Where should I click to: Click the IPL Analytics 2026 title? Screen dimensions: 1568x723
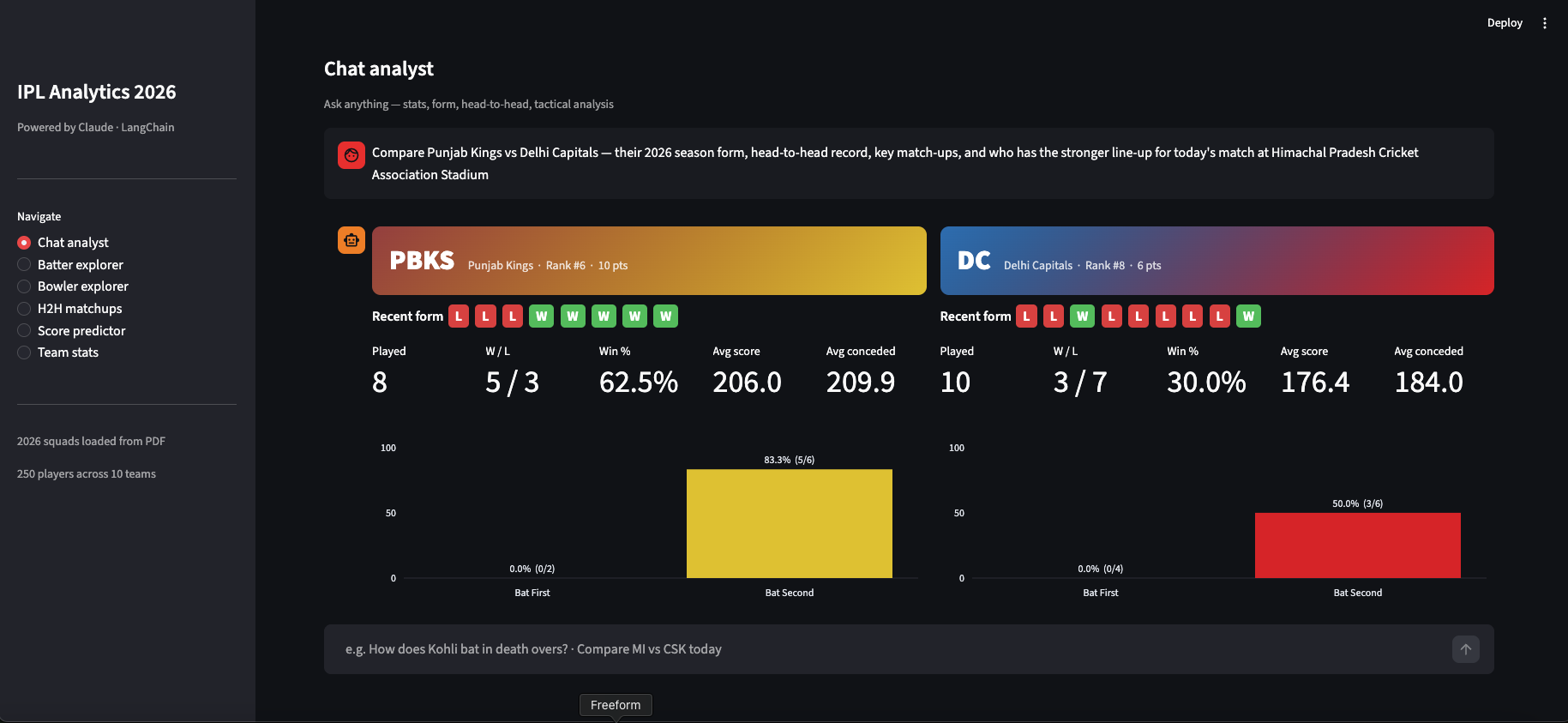(97, 93)
